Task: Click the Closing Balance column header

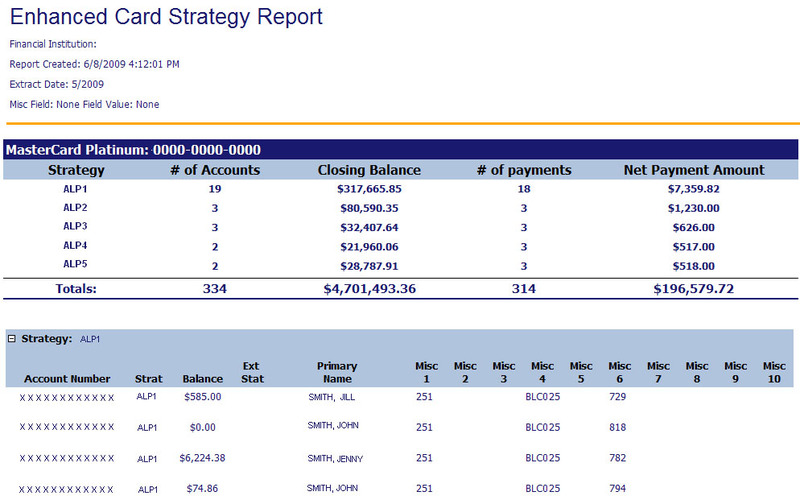Action: point(369,170)
